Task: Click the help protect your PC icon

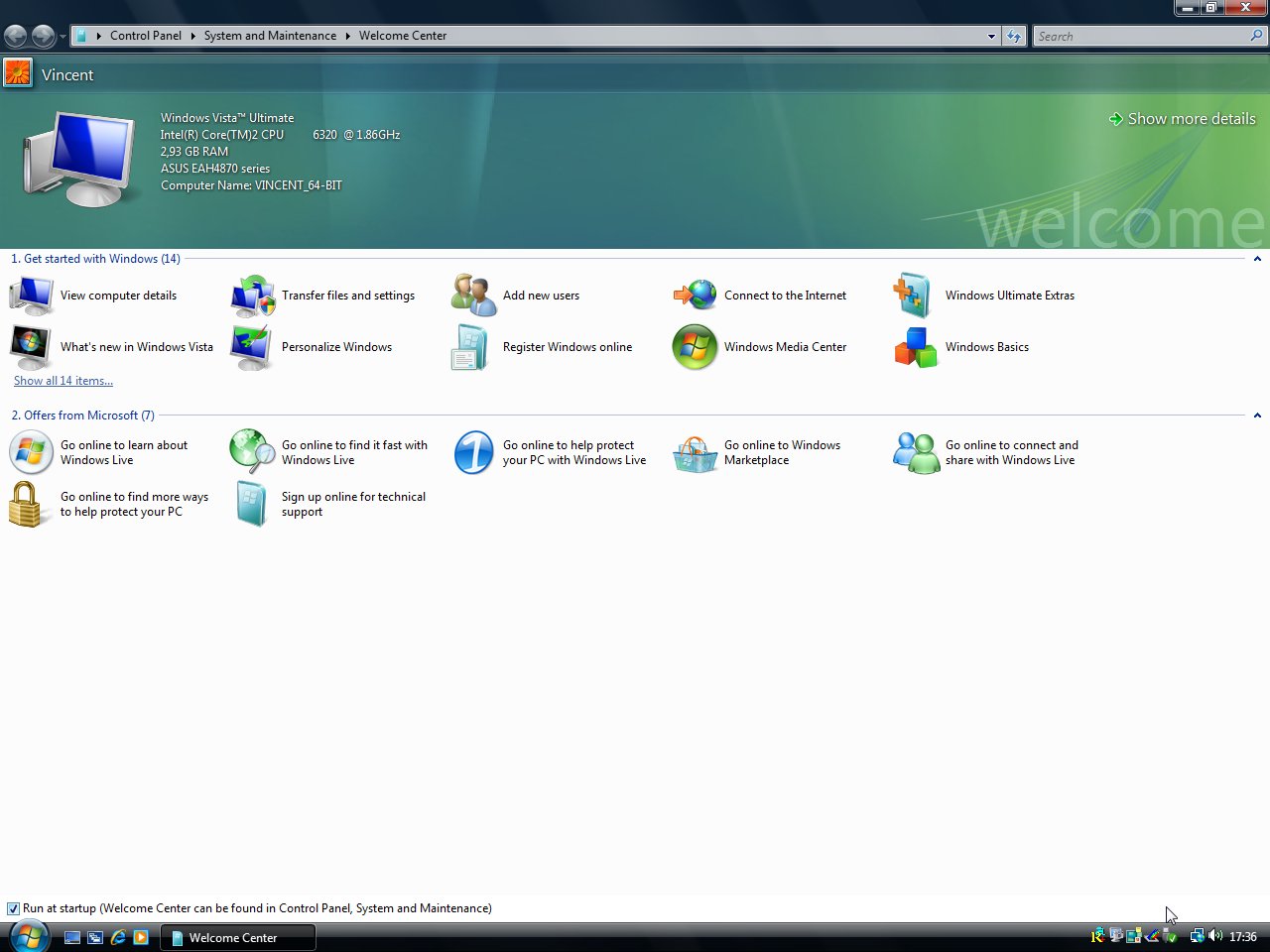Action: tap(473, 452)
